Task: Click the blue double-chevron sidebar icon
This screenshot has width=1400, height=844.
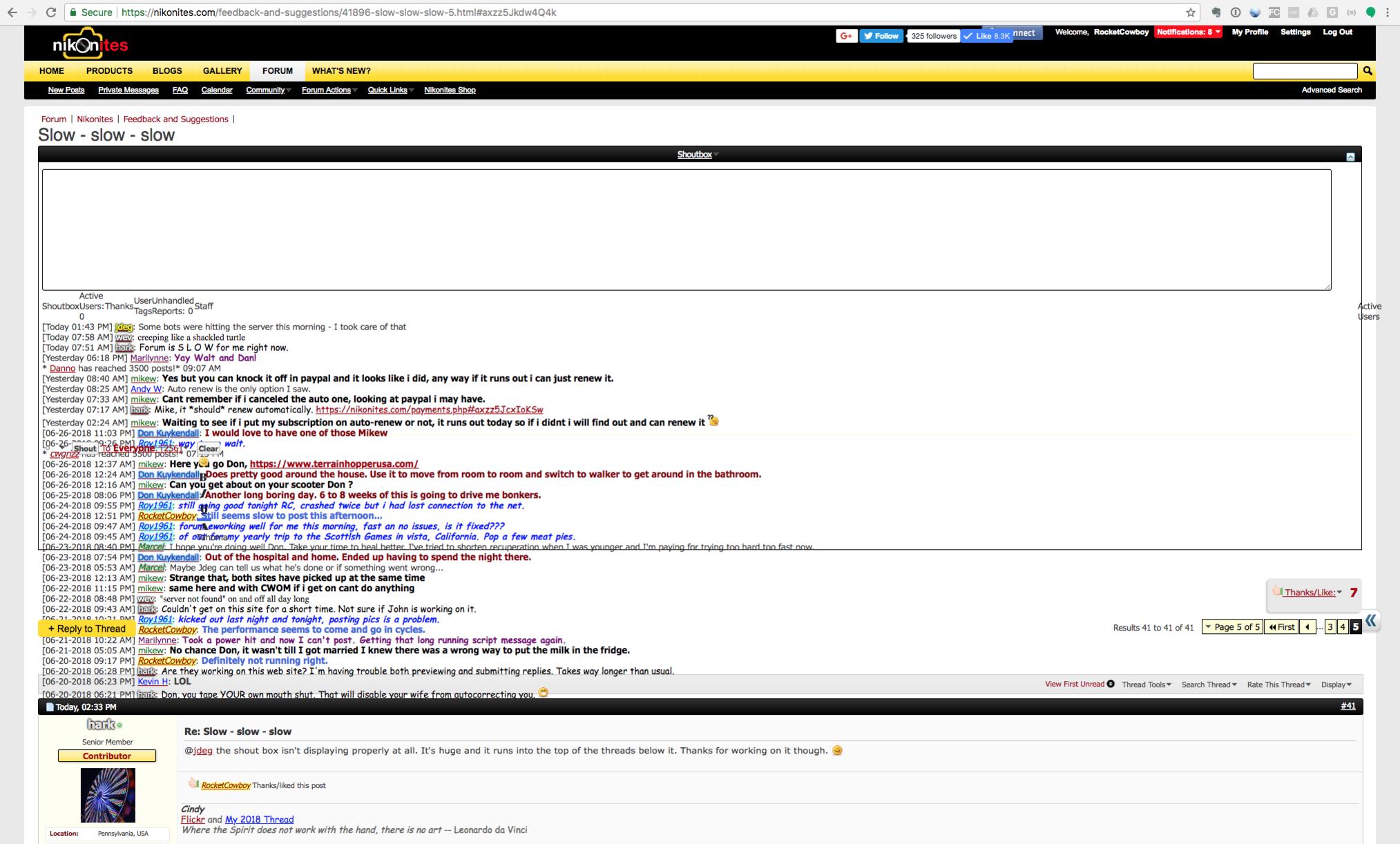Action: coord(1371,620)
